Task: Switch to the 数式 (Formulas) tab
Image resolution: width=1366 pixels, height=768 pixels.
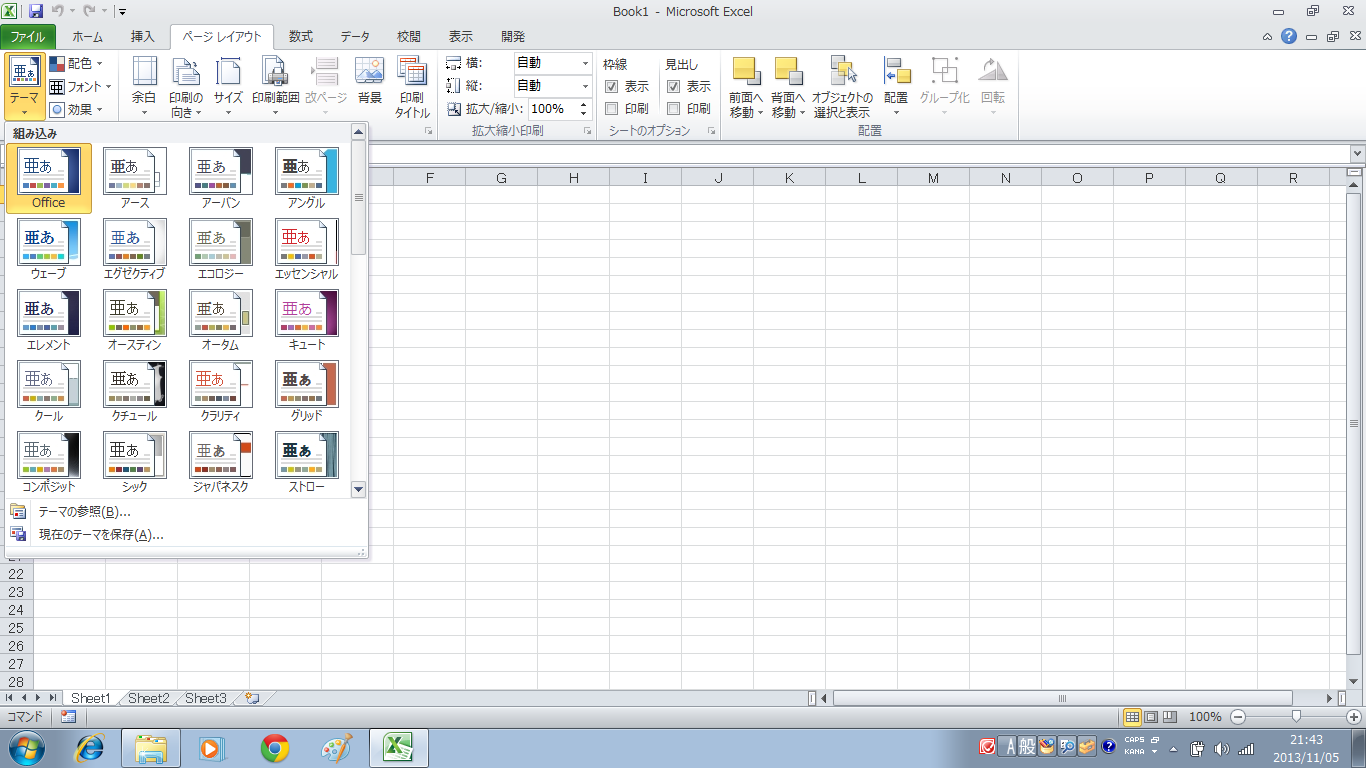Action: tap(300, 37)
